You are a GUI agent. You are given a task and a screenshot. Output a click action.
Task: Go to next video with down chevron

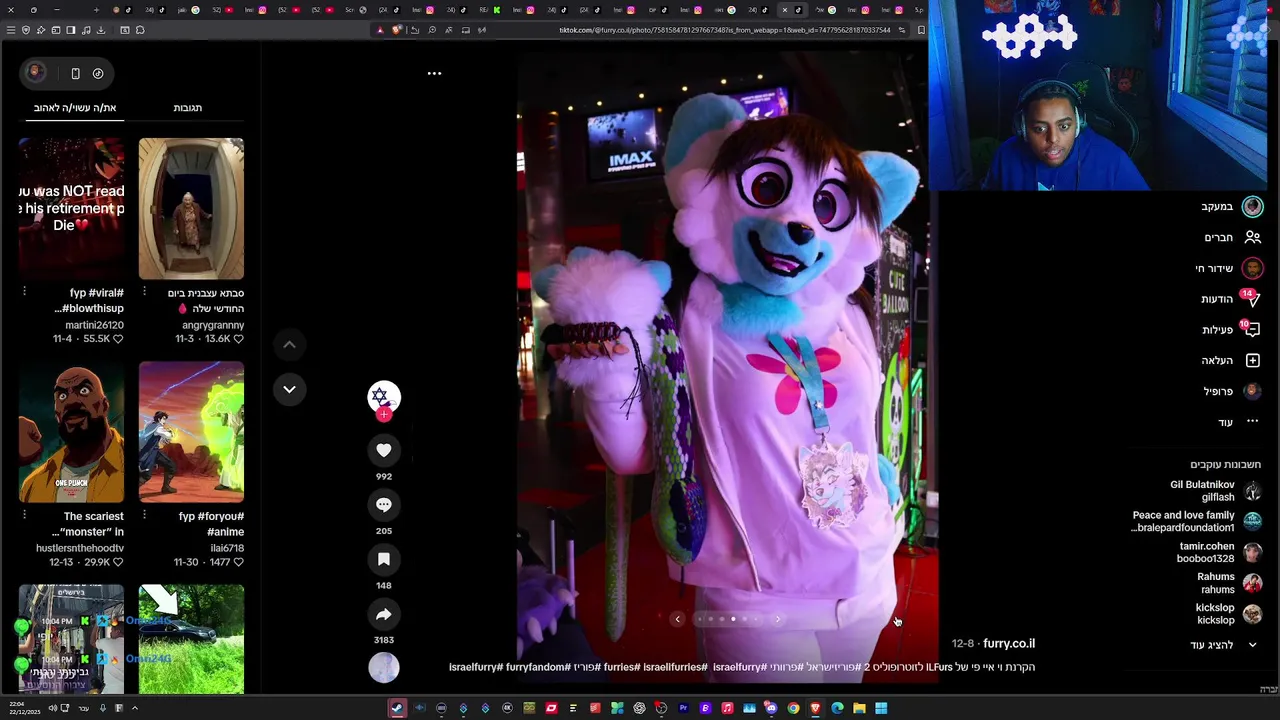(289, 389)
